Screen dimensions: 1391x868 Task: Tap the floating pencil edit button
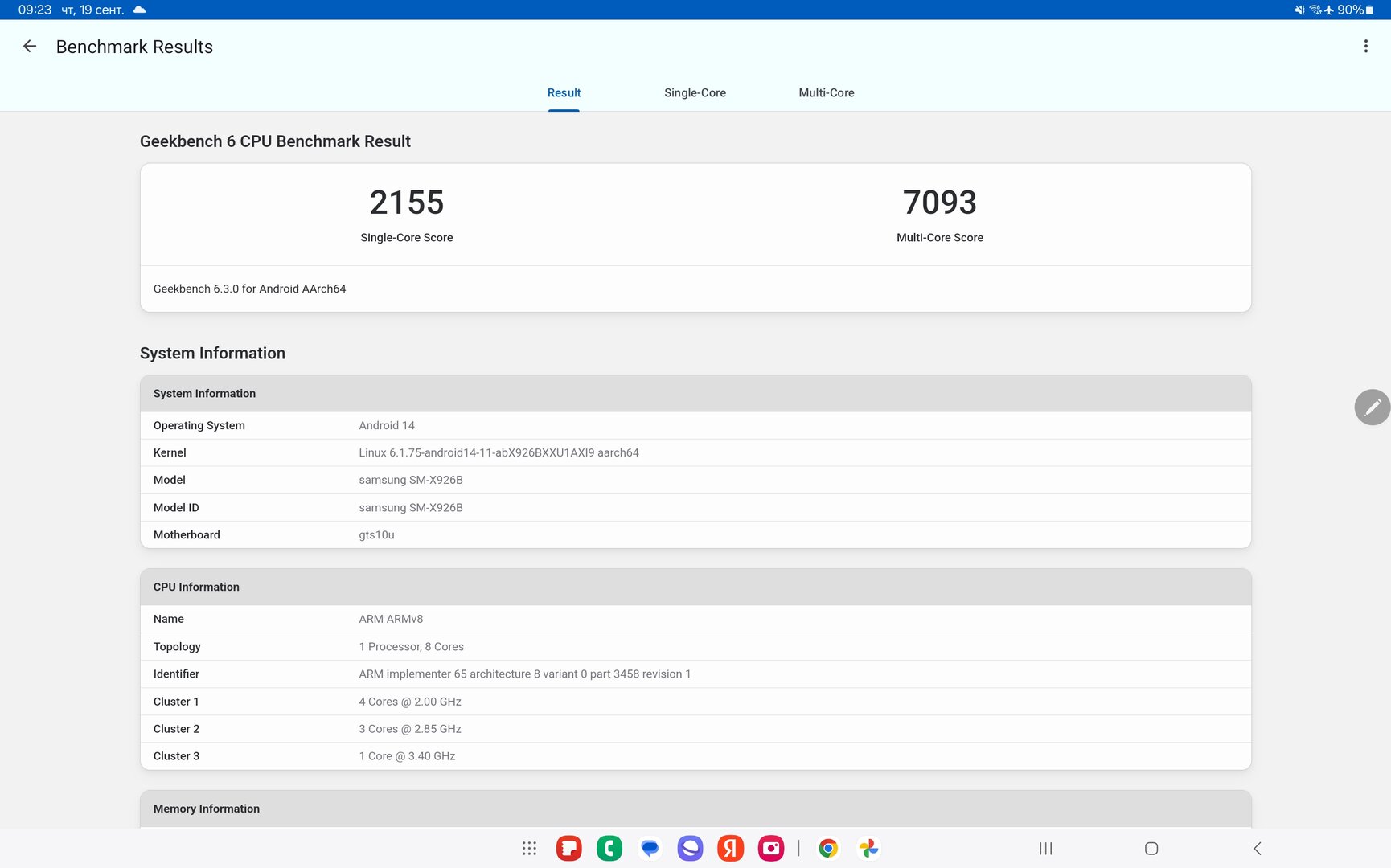(1372, 407)
